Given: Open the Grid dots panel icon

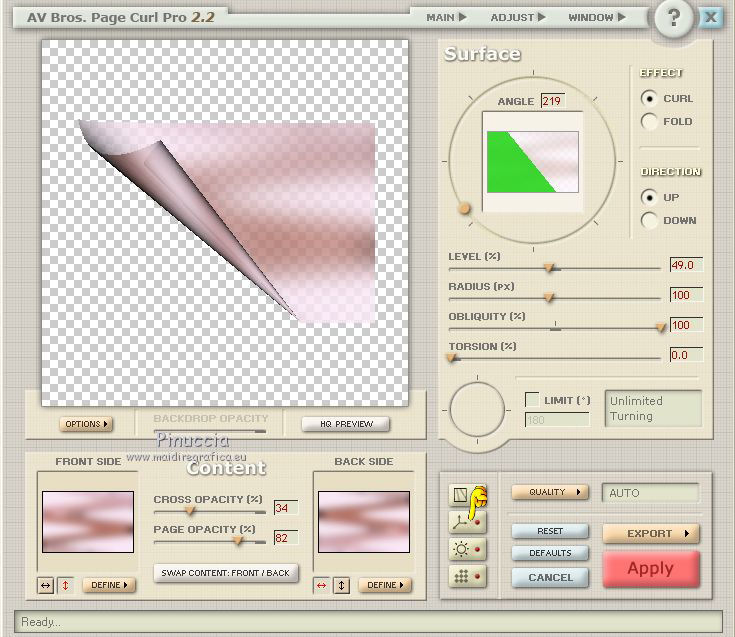Looking at the screenshot, I should click(x=467, y=576).
